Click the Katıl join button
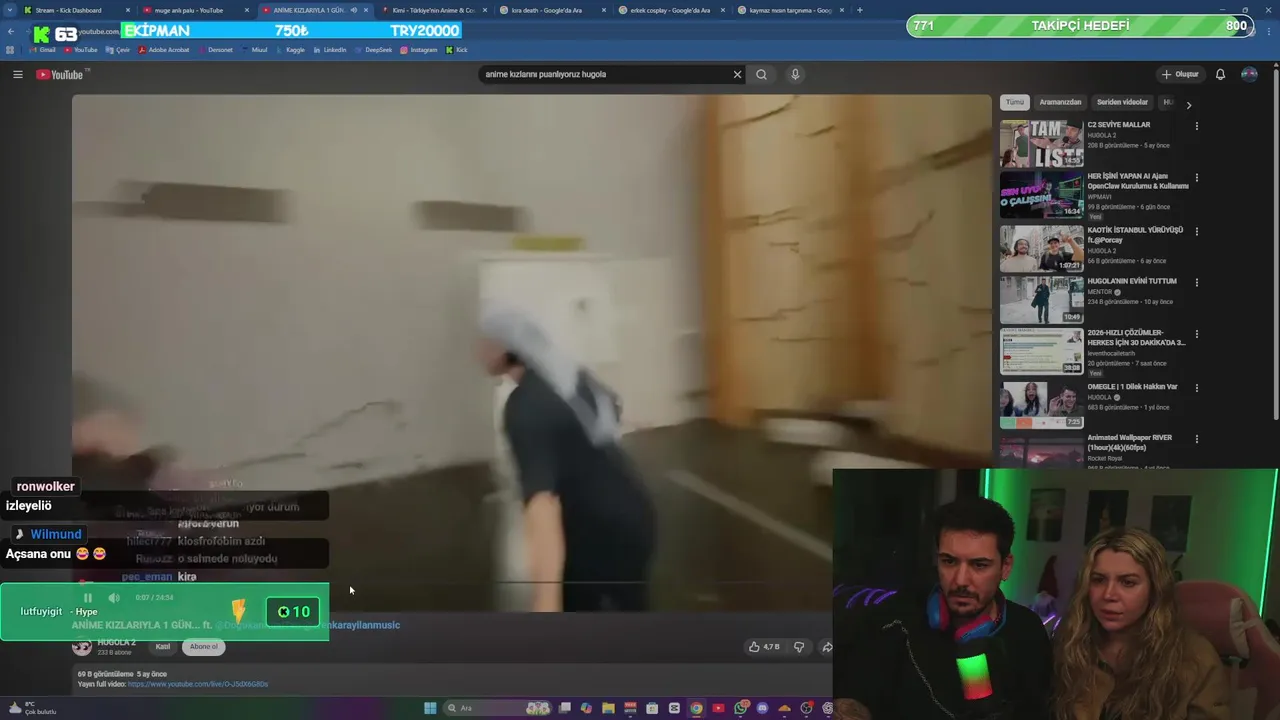 click(x=163, y=647)
